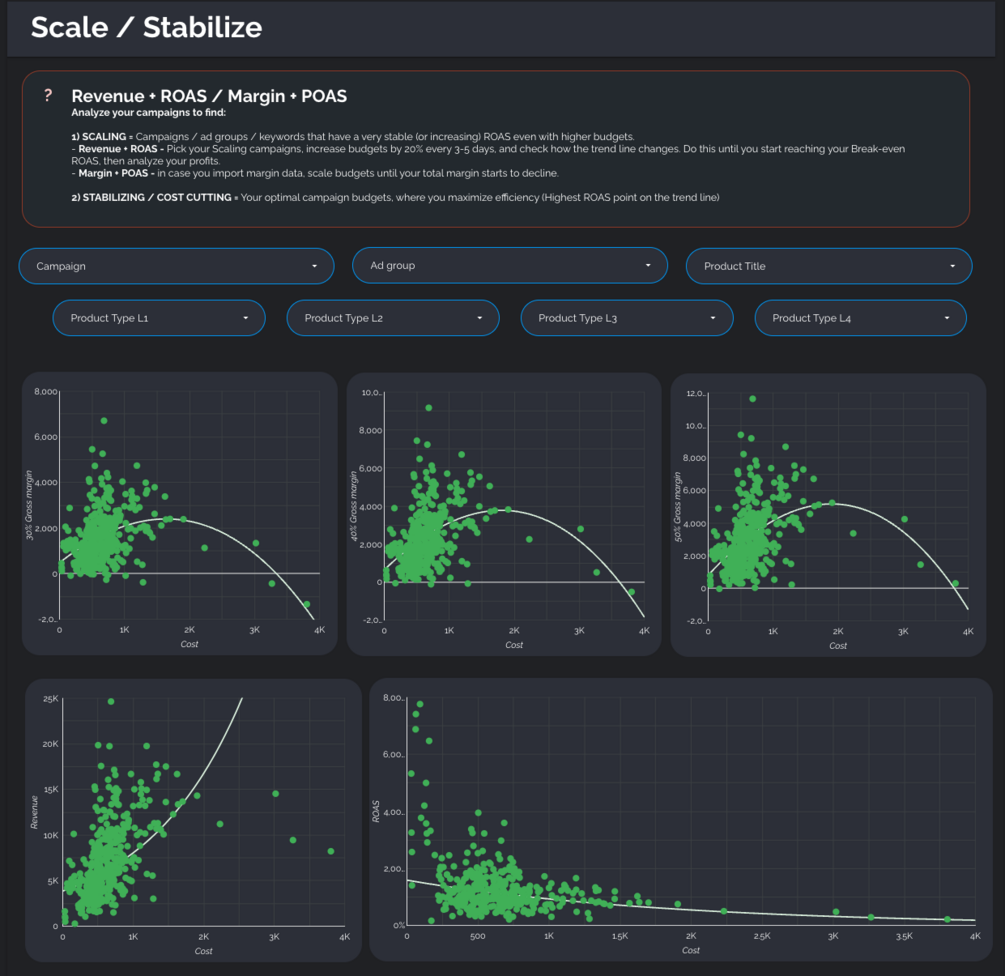Click the 40% Gross margin scatter chart
The image size is (1005, 976).
[x=504, y=514]
